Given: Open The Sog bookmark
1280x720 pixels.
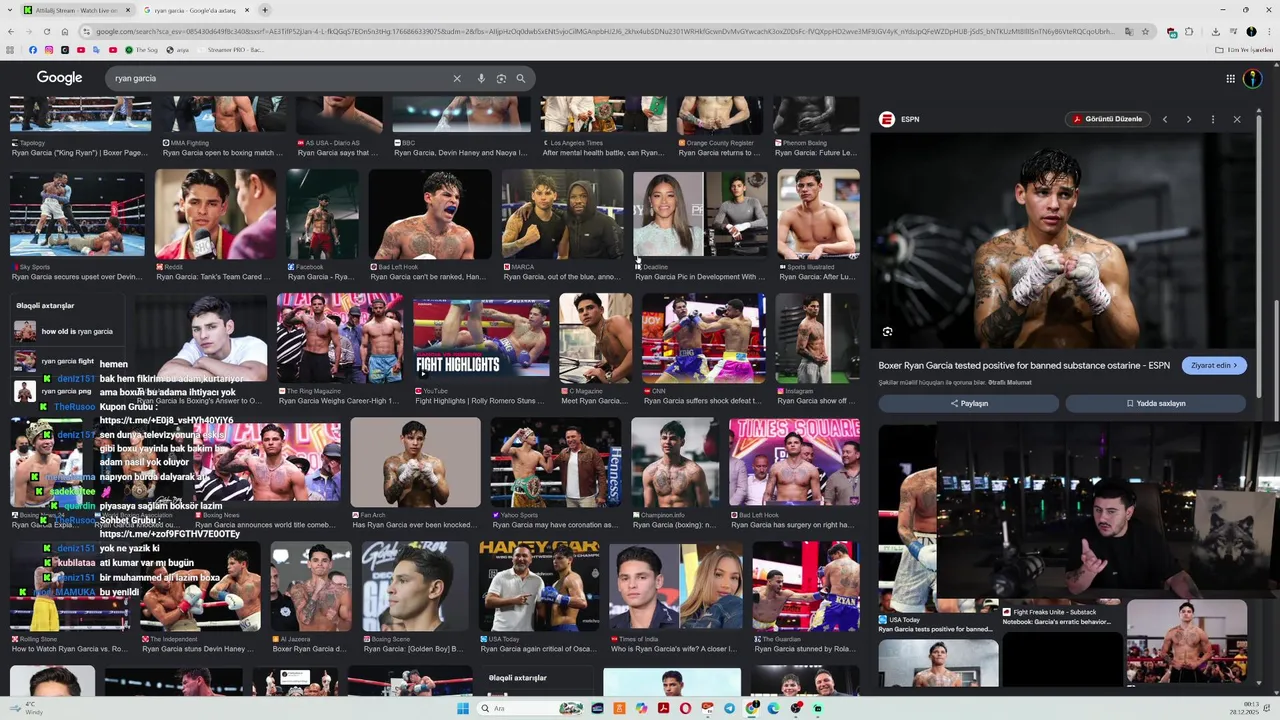Looking at the screenshot, I should pyautogui.click(x=141, y=49).
